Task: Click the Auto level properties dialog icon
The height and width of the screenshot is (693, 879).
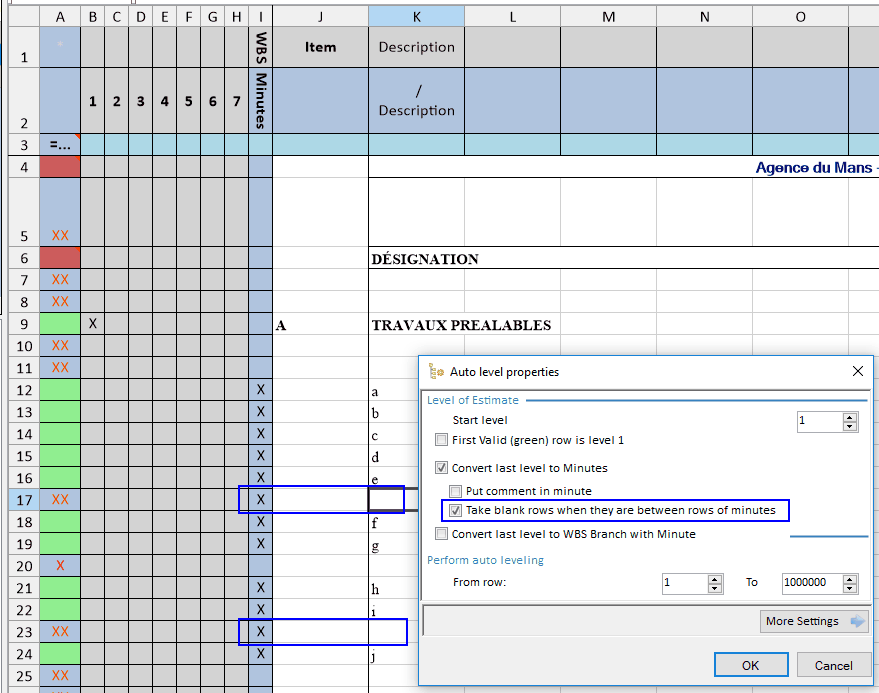Action: [435, 372]
